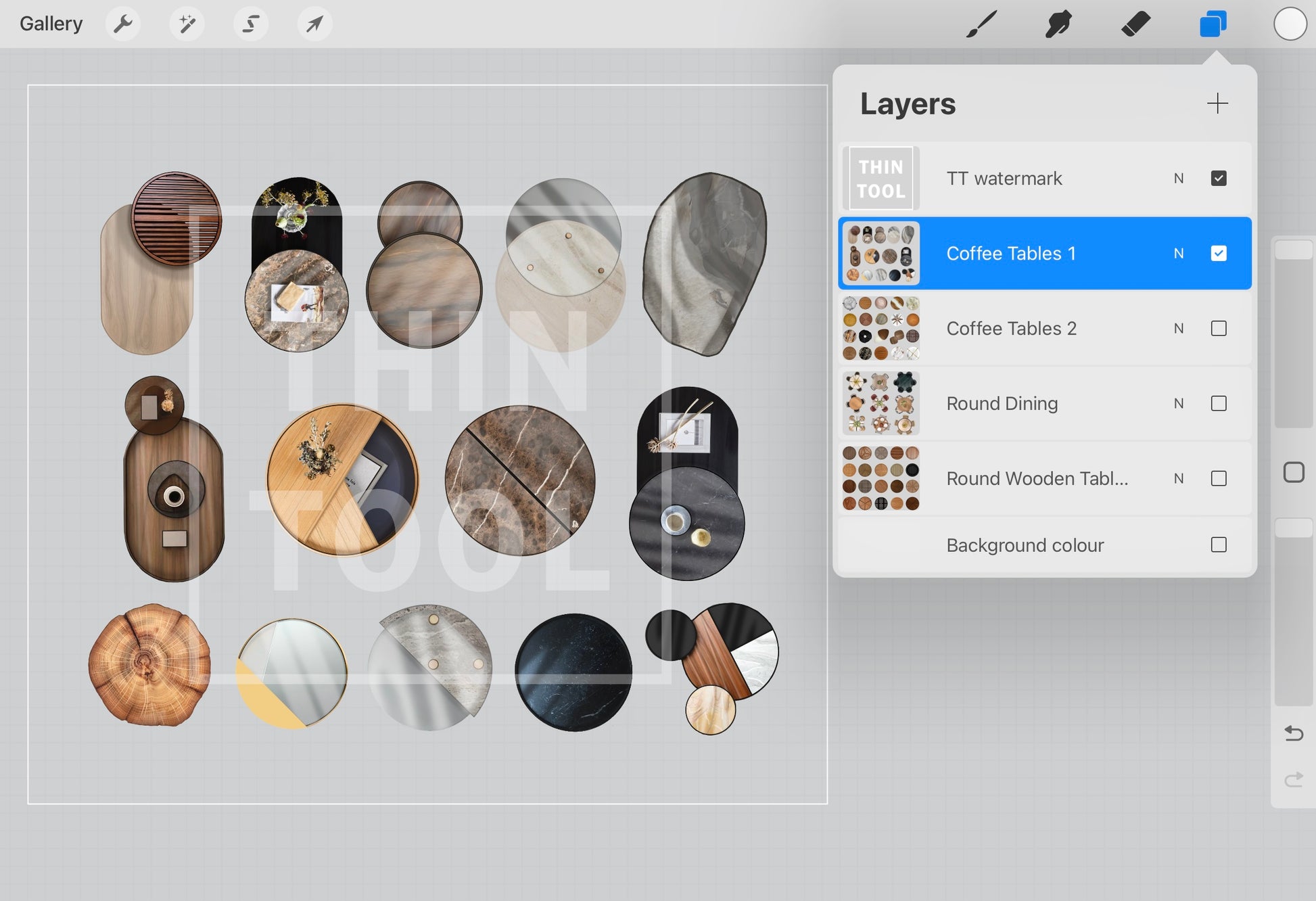The height and width of the screenshot is (901, 1316).
Task: Select the Eraser tool
Action: 1135,24
